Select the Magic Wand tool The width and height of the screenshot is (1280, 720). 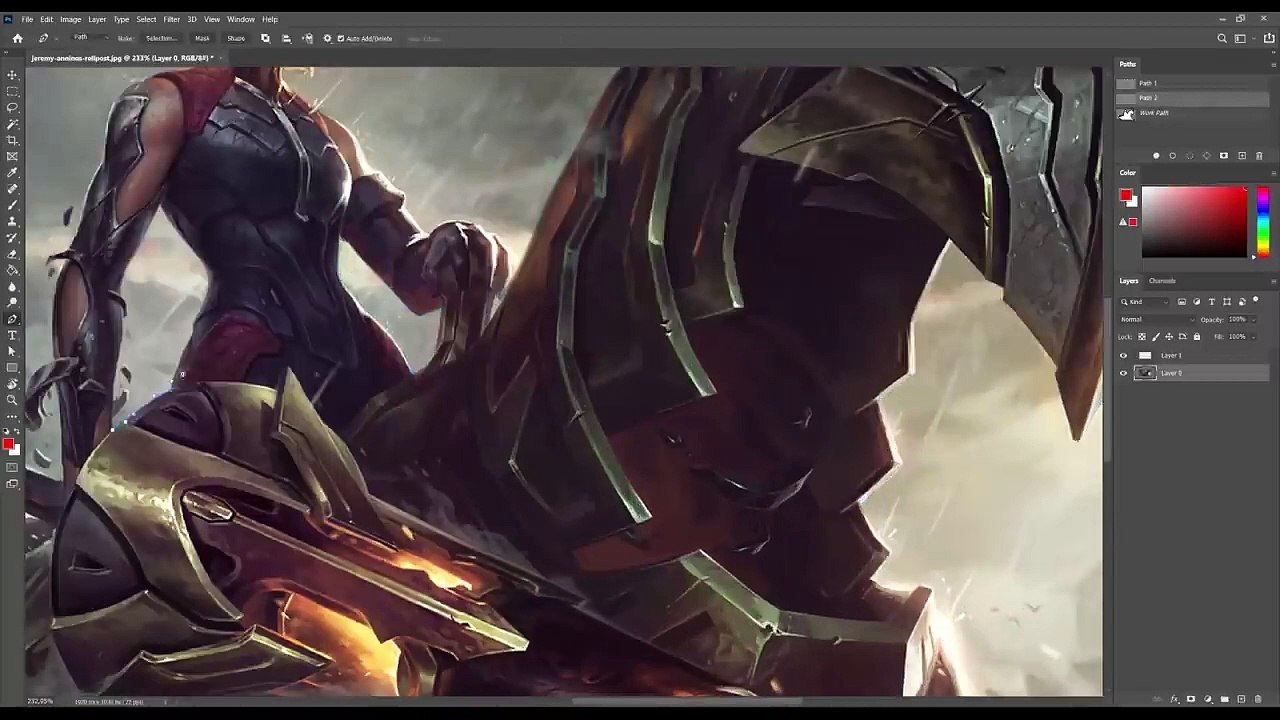[x=12, y=124]
